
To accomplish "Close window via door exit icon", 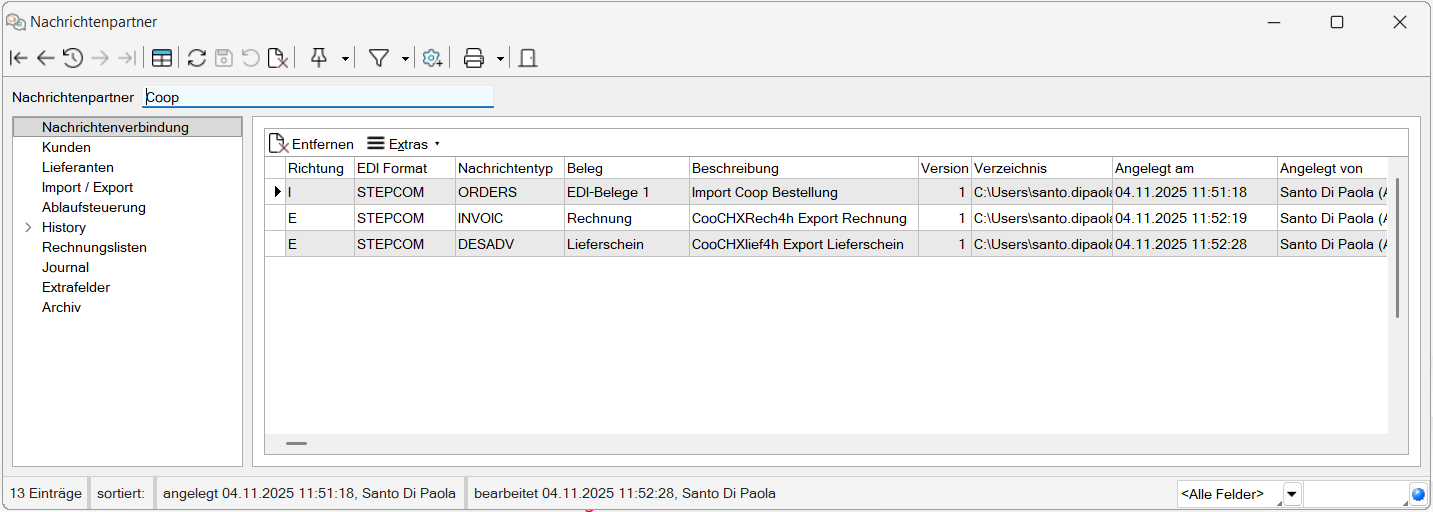I will coord(528,58).
